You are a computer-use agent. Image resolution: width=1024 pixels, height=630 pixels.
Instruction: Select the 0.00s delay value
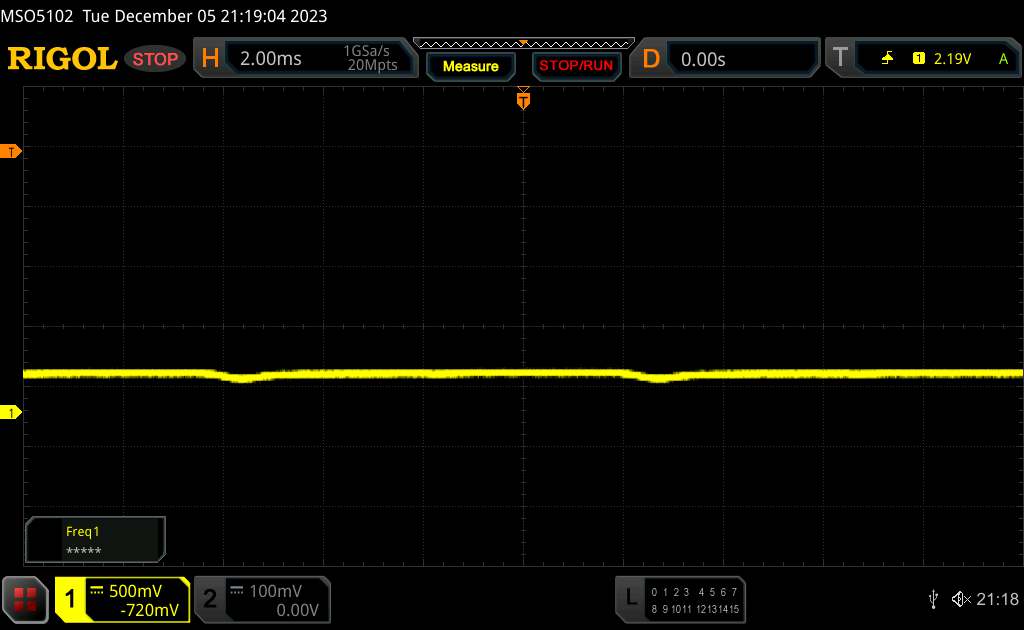pos(703,59)
